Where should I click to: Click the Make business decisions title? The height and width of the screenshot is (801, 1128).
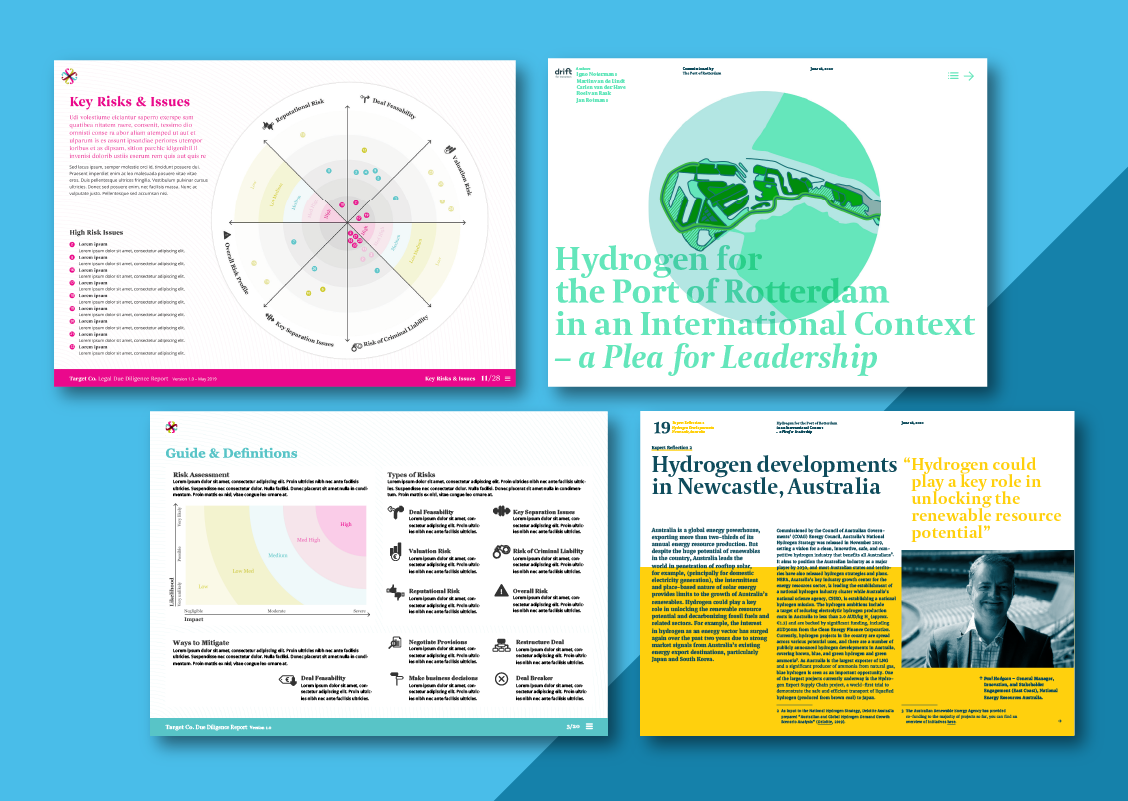click(443, 678)
